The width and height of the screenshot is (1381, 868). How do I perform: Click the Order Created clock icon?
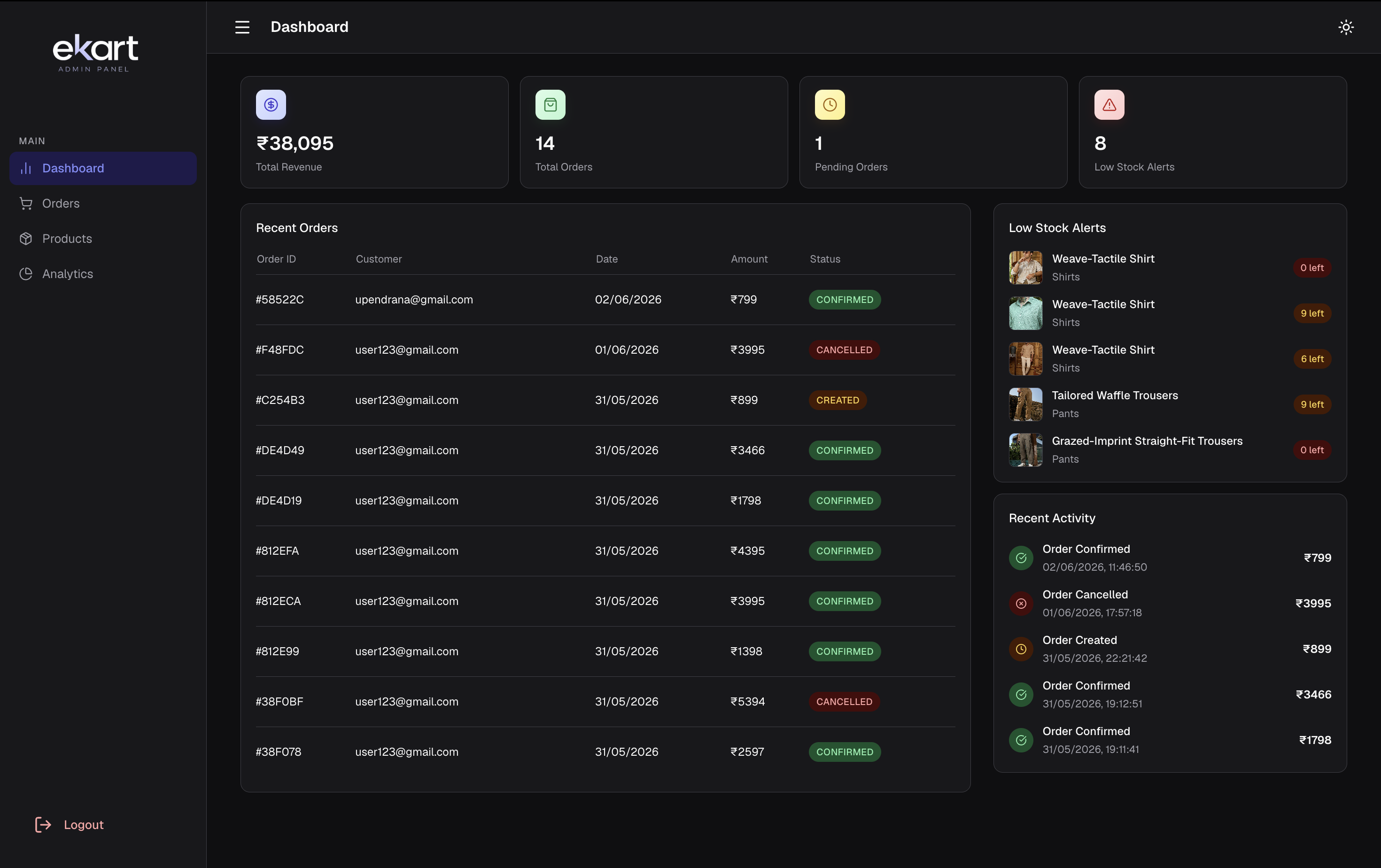click(x=1021, y=649)
